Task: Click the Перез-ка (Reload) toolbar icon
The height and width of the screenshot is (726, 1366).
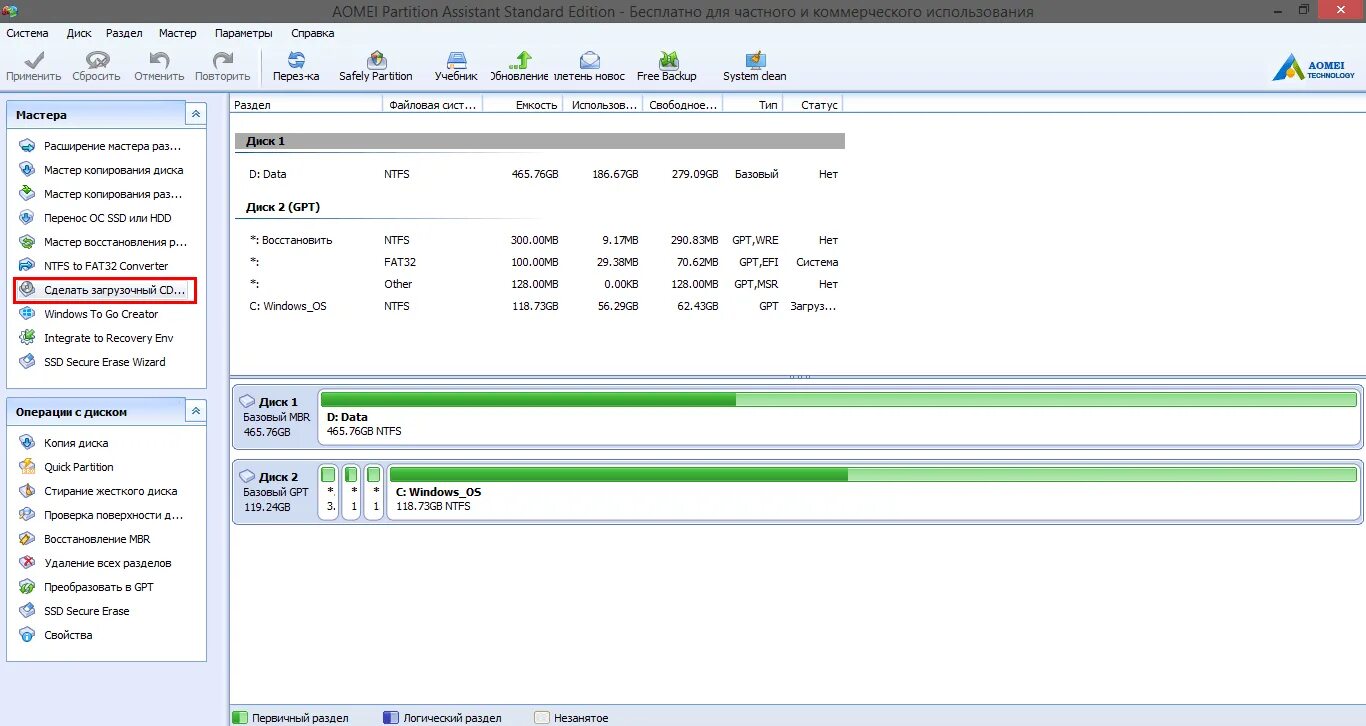Action: 296,66
